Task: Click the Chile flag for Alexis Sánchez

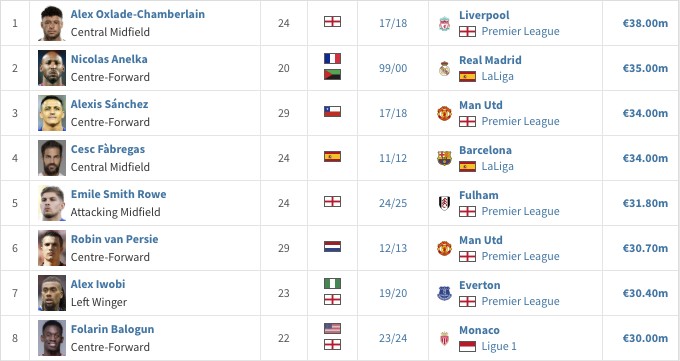Action: (332, 112)
